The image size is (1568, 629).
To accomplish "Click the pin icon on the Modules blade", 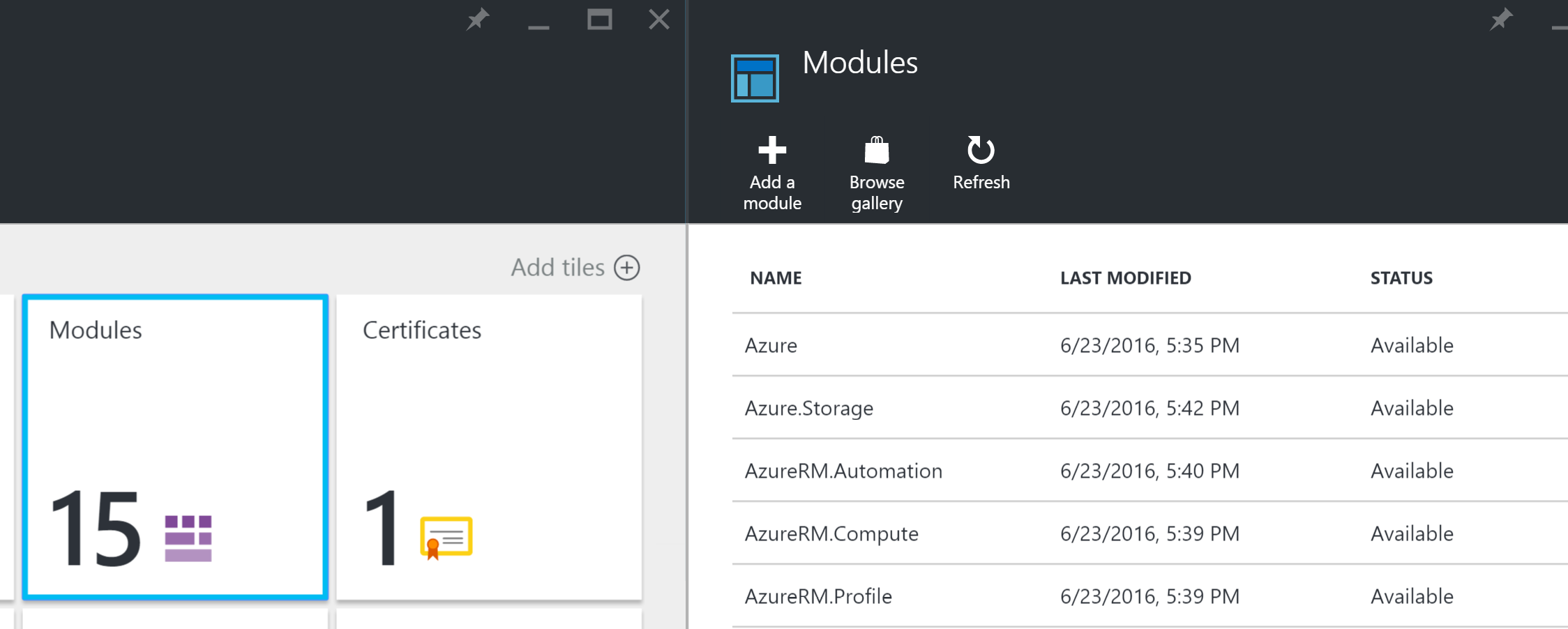I will pos(1501,20).
